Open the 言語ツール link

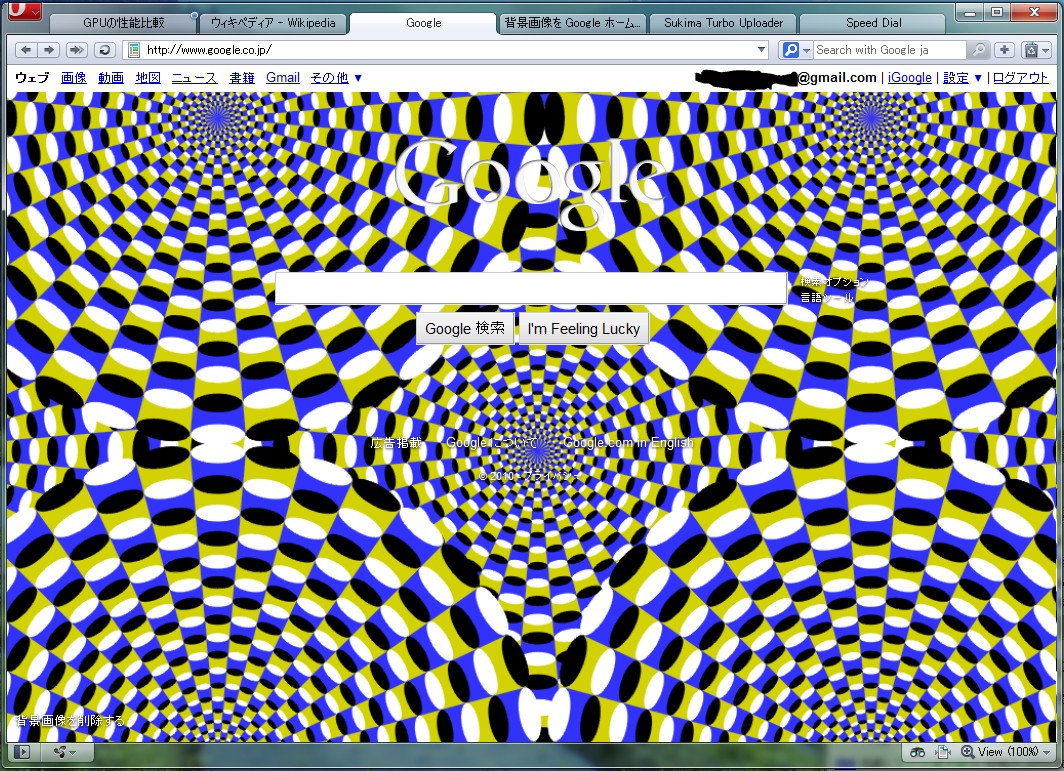tap(826, 297)
